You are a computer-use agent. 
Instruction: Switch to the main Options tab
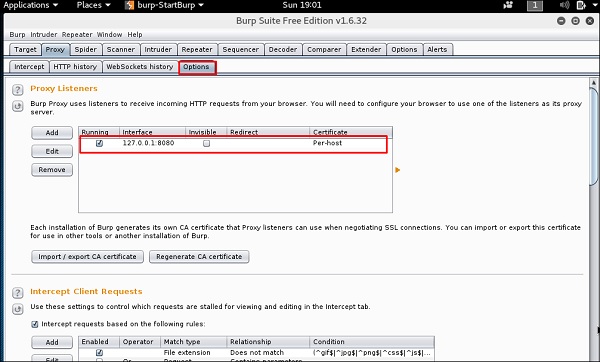pyautogui.click(x=404, y=49)
